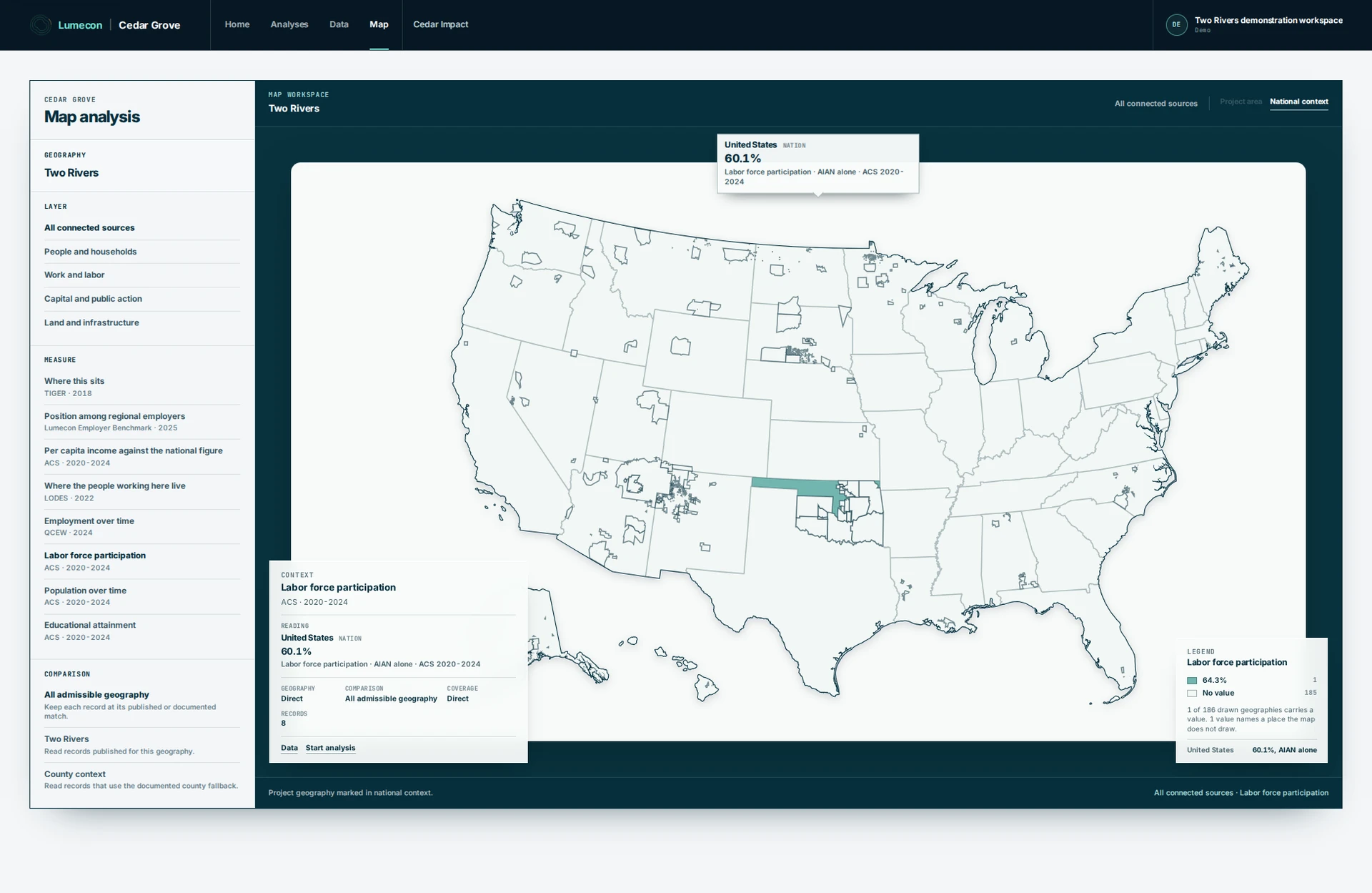Click the United States 60.1% map tooltip
The image size is (1372, 893).
817,163
